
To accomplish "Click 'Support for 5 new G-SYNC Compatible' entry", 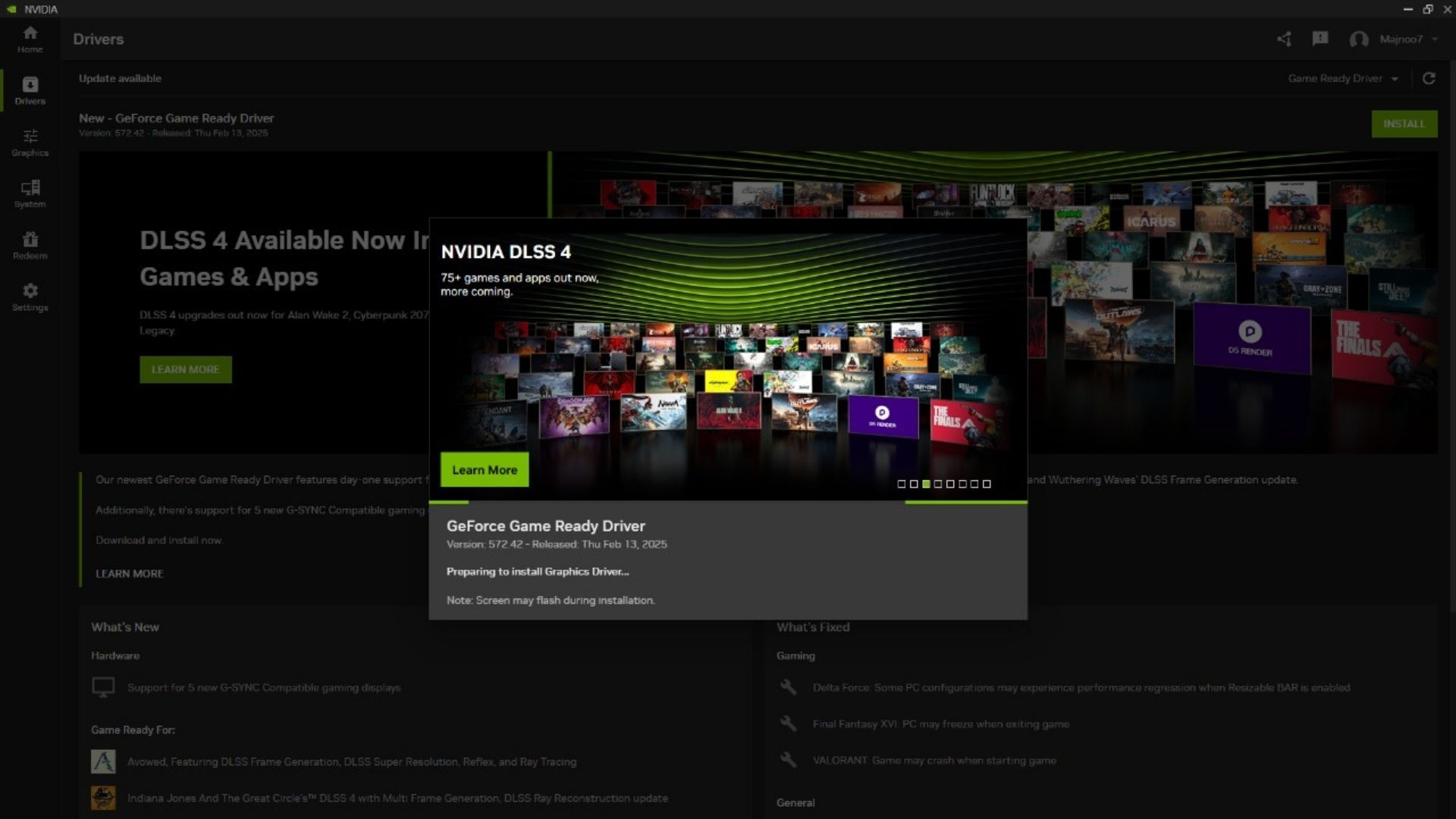I will coord(264,688).
